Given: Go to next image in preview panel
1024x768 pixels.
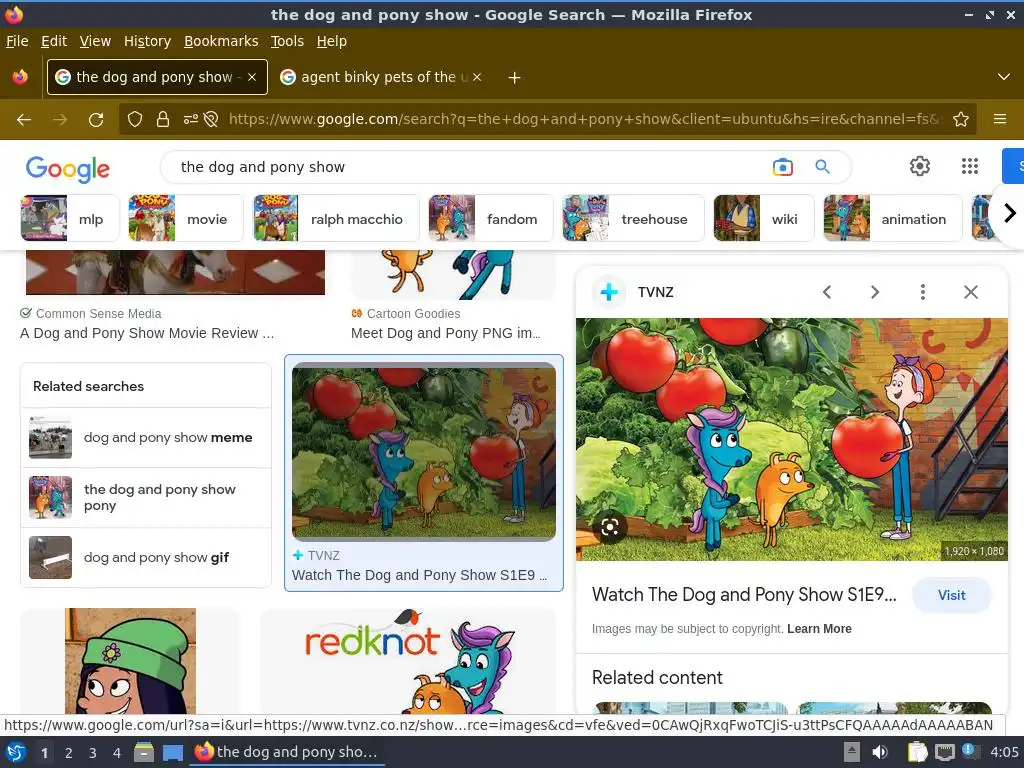Looking at the screenshot, I should (x=875, y=292).
